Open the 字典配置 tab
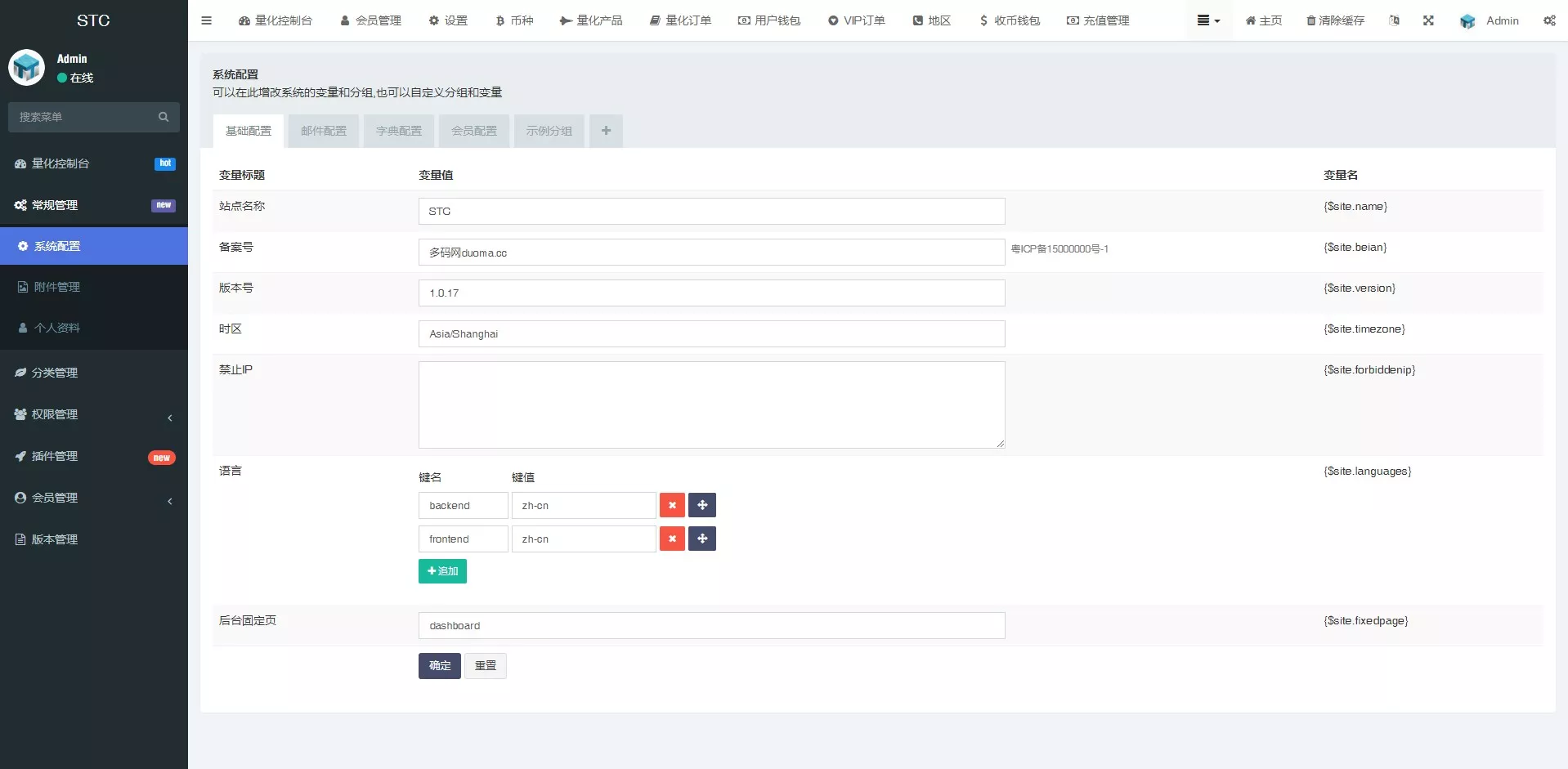Image resolution: width=1568 pixels, height=769 pixels. tap(398, 131)
